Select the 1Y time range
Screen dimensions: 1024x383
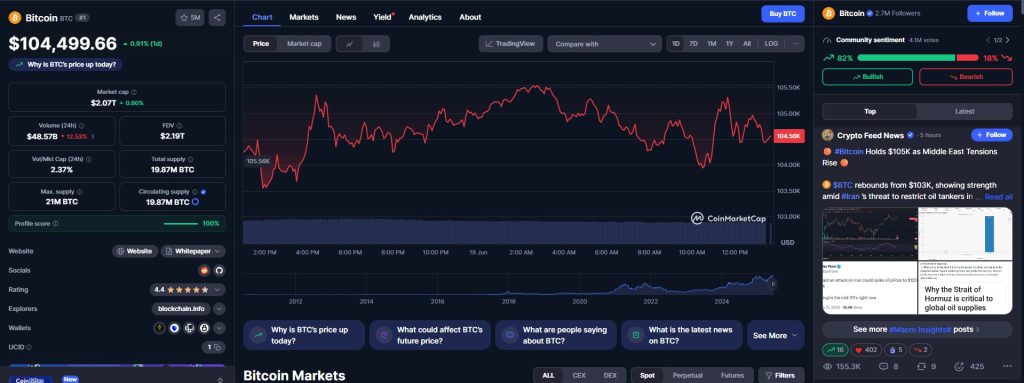pyautogui.click(x=729, y=44)
